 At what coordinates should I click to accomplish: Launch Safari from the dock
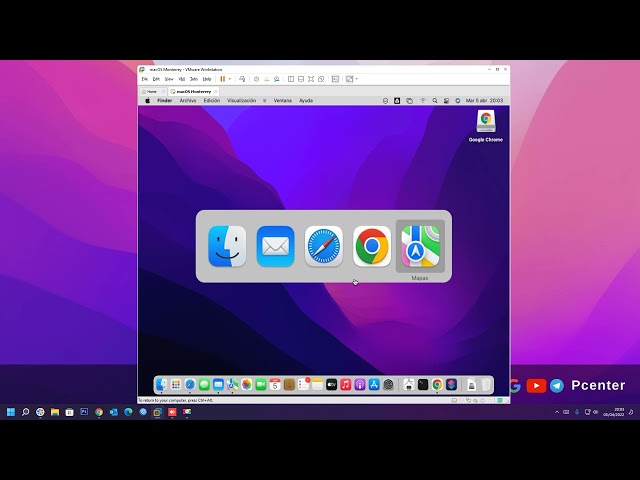pyautogui.click(x=190, y=384)
